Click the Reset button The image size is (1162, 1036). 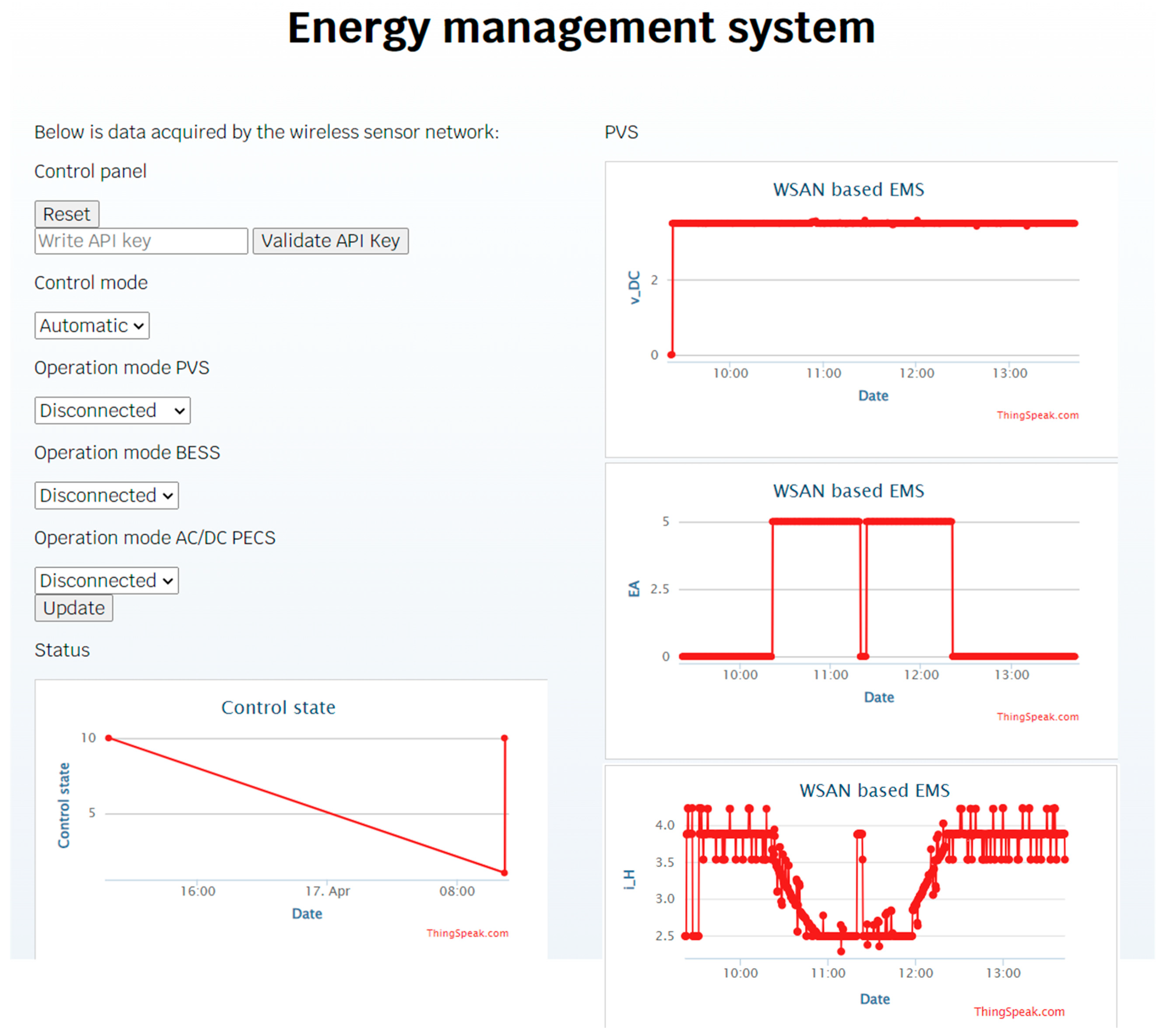(66, 214)
